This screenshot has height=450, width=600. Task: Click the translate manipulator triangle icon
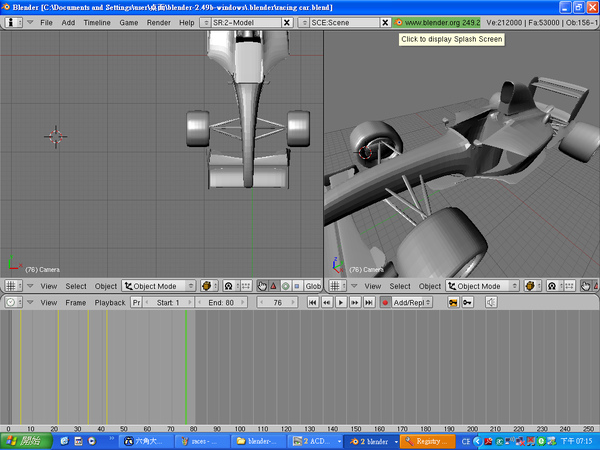pos(273,286)
